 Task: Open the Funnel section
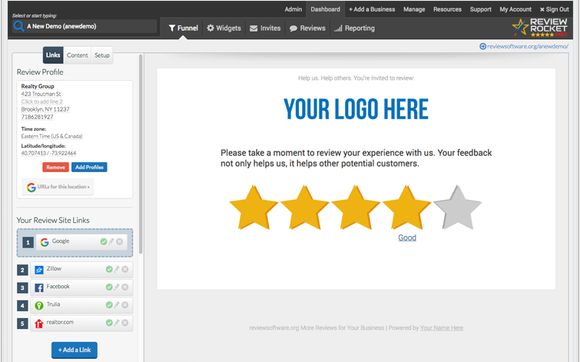tap(183, 28)
